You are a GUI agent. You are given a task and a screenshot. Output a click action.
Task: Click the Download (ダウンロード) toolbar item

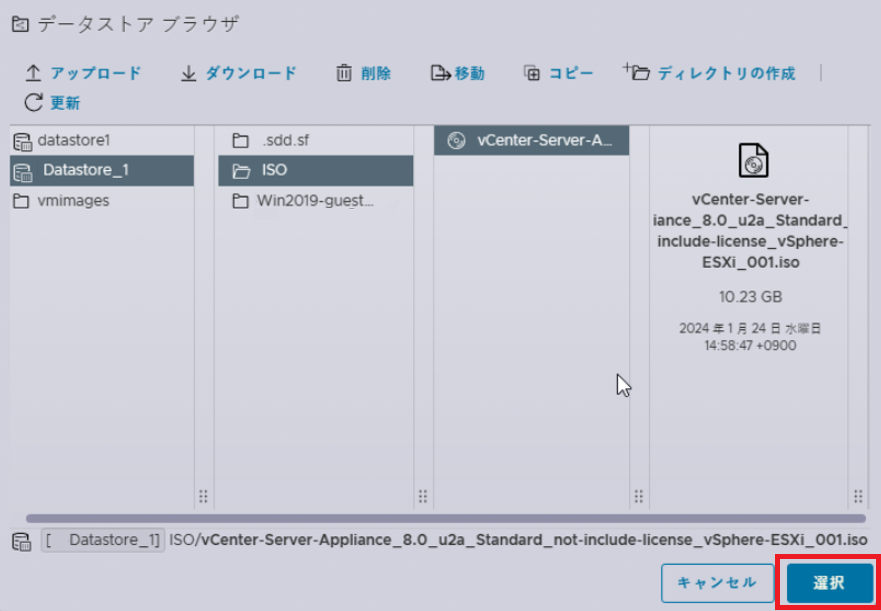click(x=238, y=74)
